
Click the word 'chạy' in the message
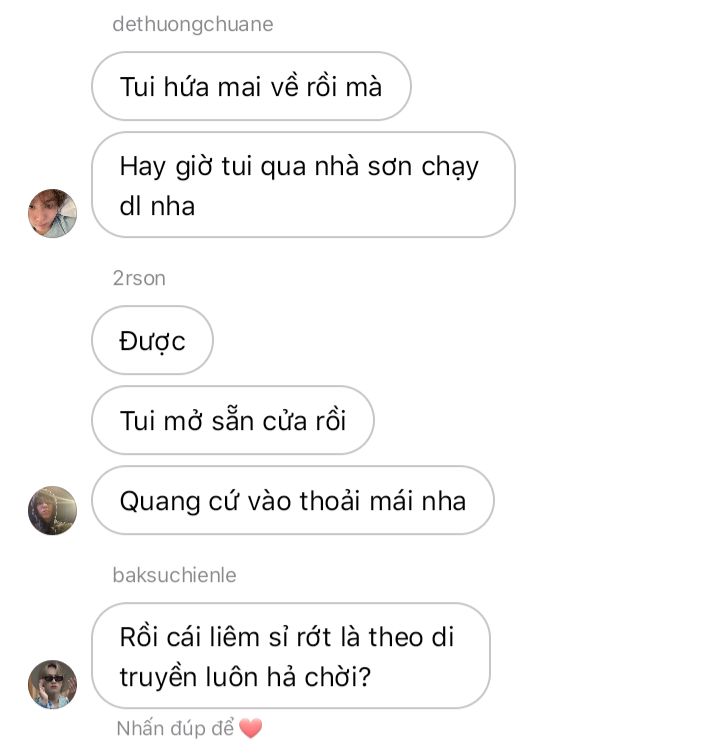coord(450,168)
